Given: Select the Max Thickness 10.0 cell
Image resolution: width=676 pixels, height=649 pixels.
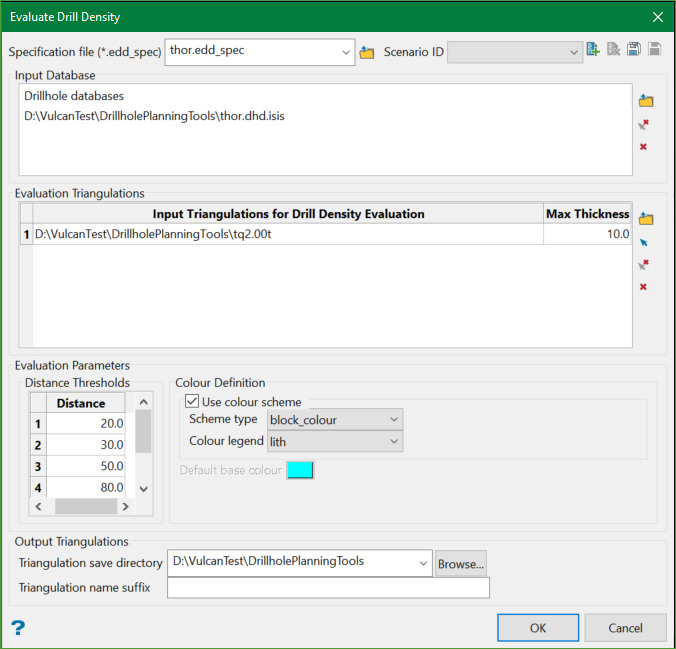Looking at the screenshot, I should [x=588, y=234].
